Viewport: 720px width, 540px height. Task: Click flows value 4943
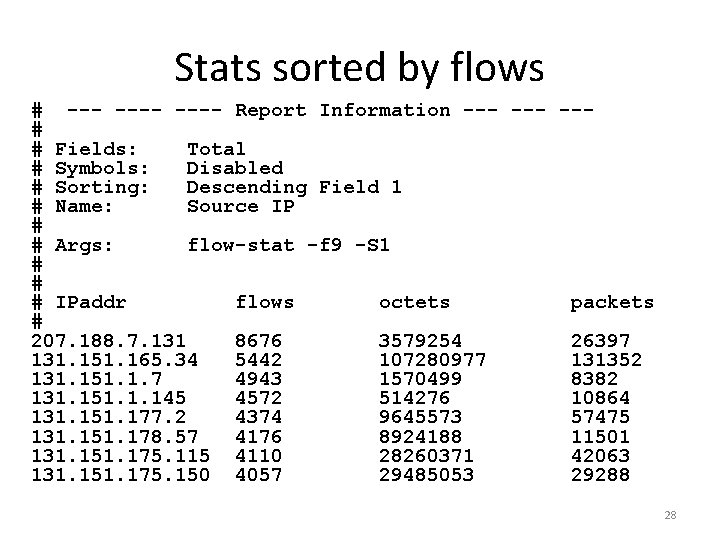258,379
